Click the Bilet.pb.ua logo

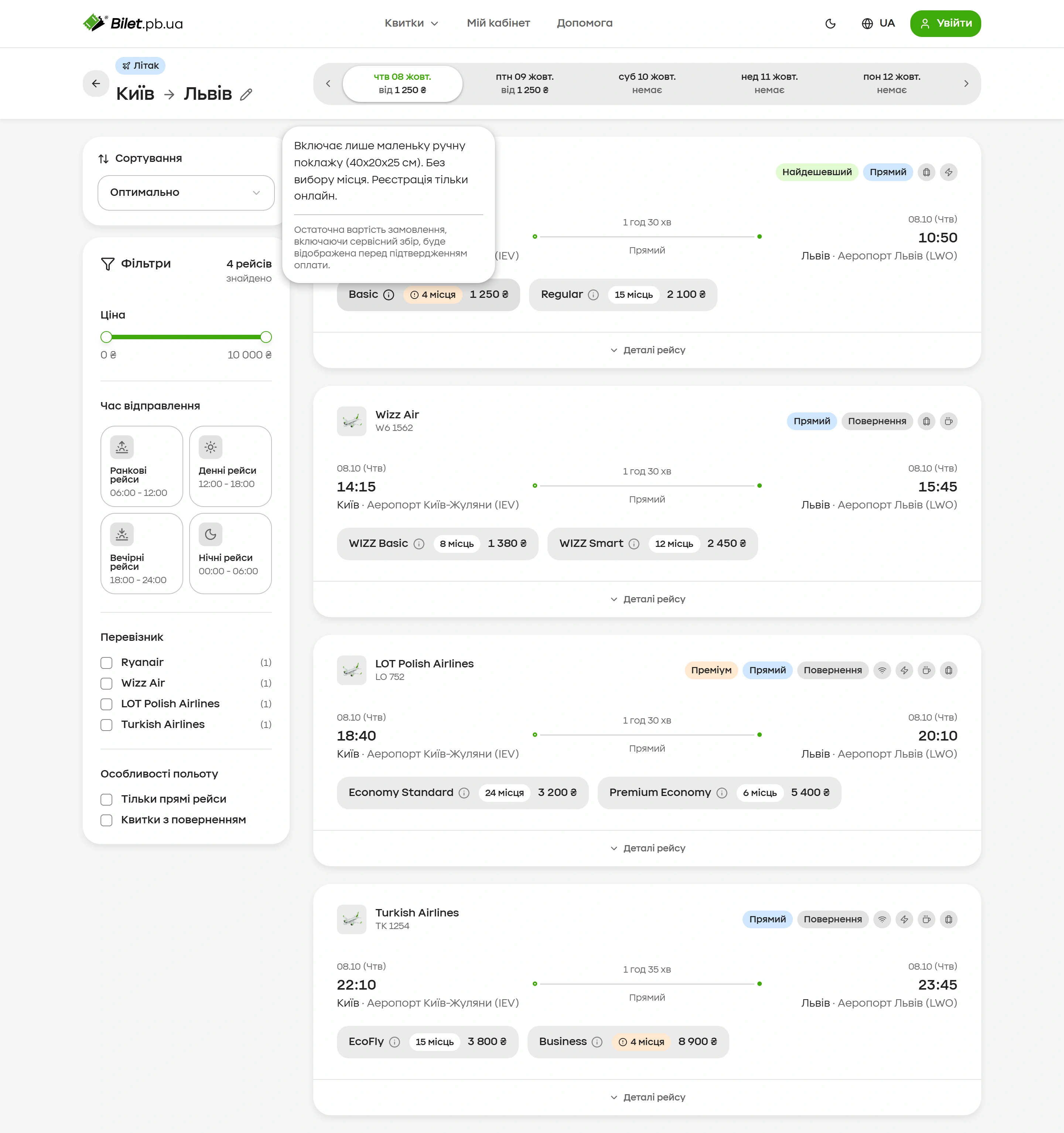[133, 23]
